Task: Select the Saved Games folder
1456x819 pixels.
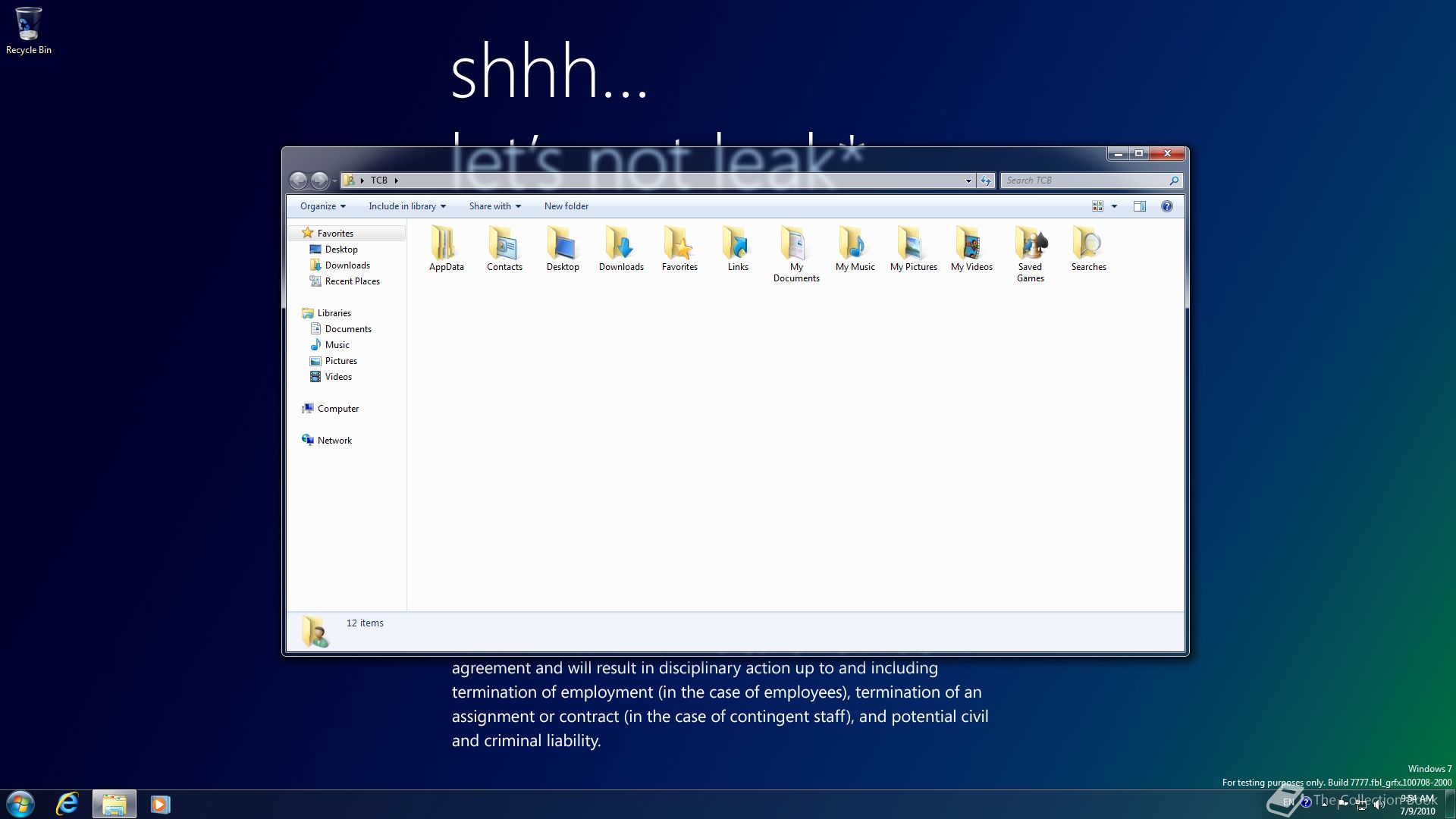Action: coord(1030,254)
